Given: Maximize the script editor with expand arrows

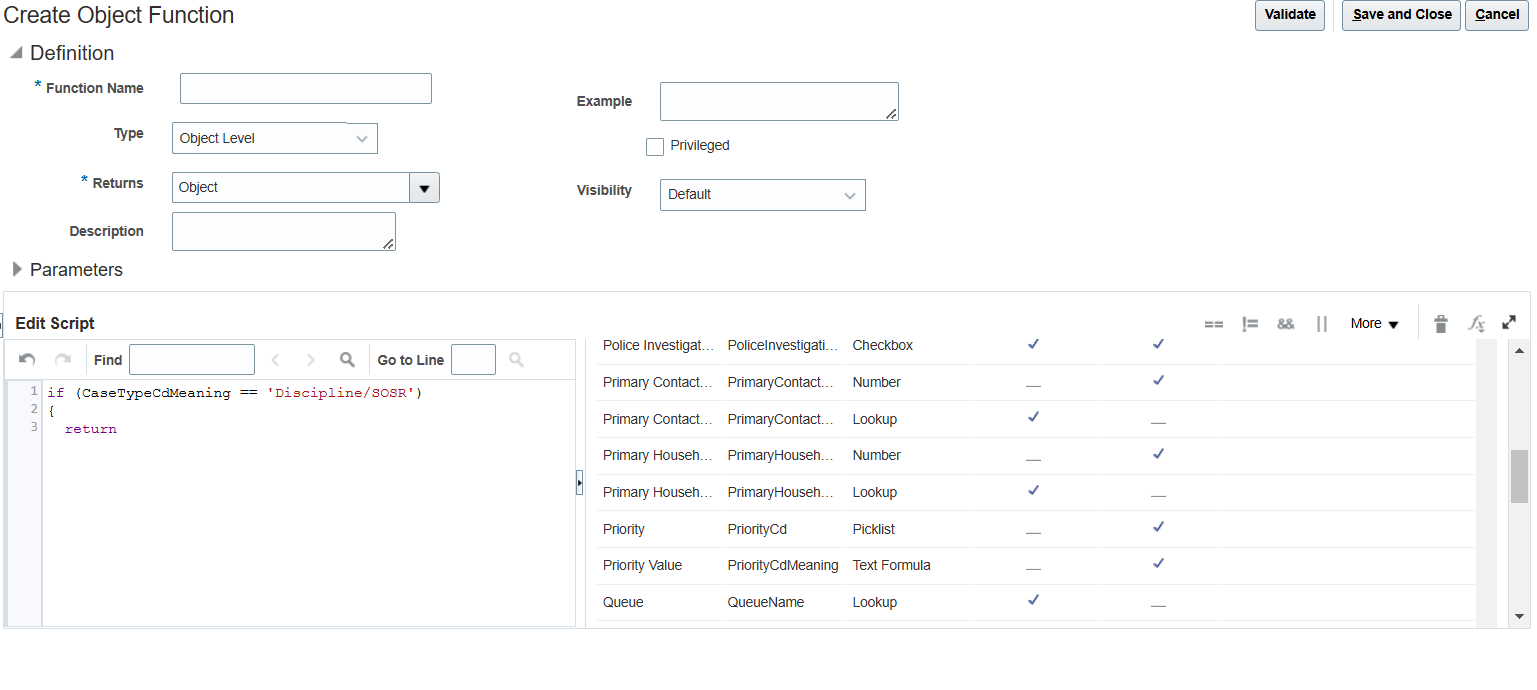Looking at the screenshot, I should point(1509,323).
